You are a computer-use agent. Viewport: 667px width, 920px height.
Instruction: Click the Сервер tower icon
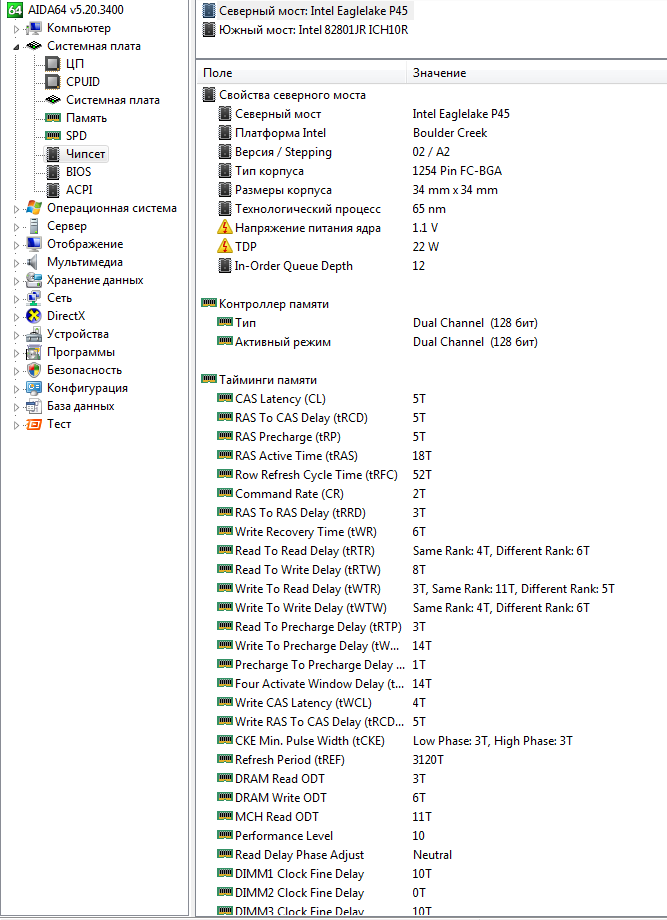tap(35, 226)
